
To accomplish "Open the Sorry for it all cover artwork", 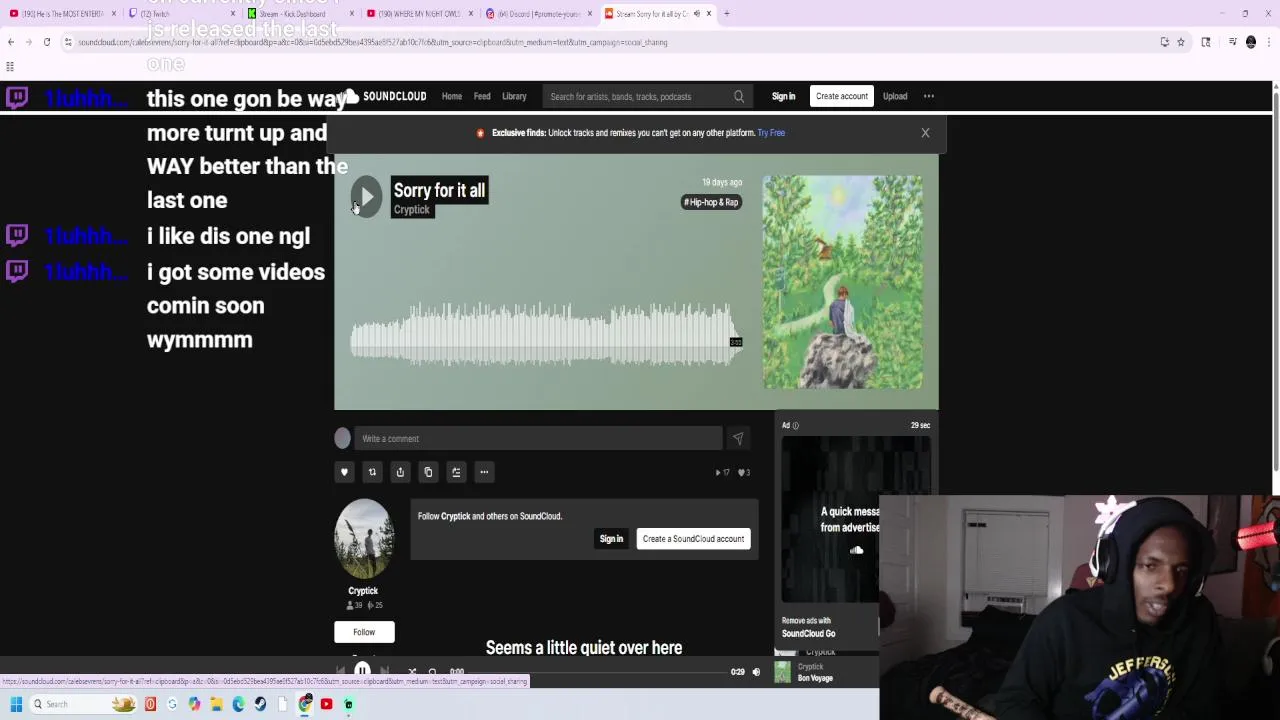I will click(843, 282).
